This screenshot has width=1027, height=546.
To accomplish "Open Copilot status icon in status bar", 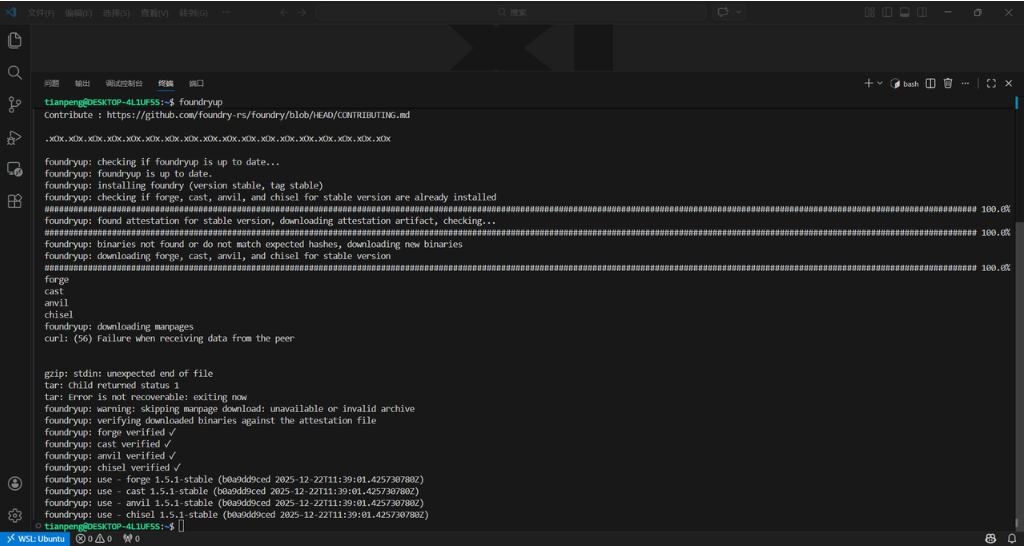I will [990, 539].
